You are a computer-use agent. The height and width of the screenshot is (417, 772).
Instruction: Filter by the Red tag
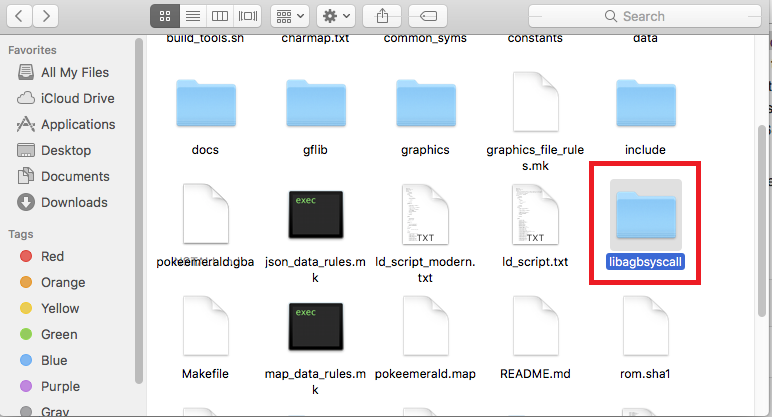(52, 256)
